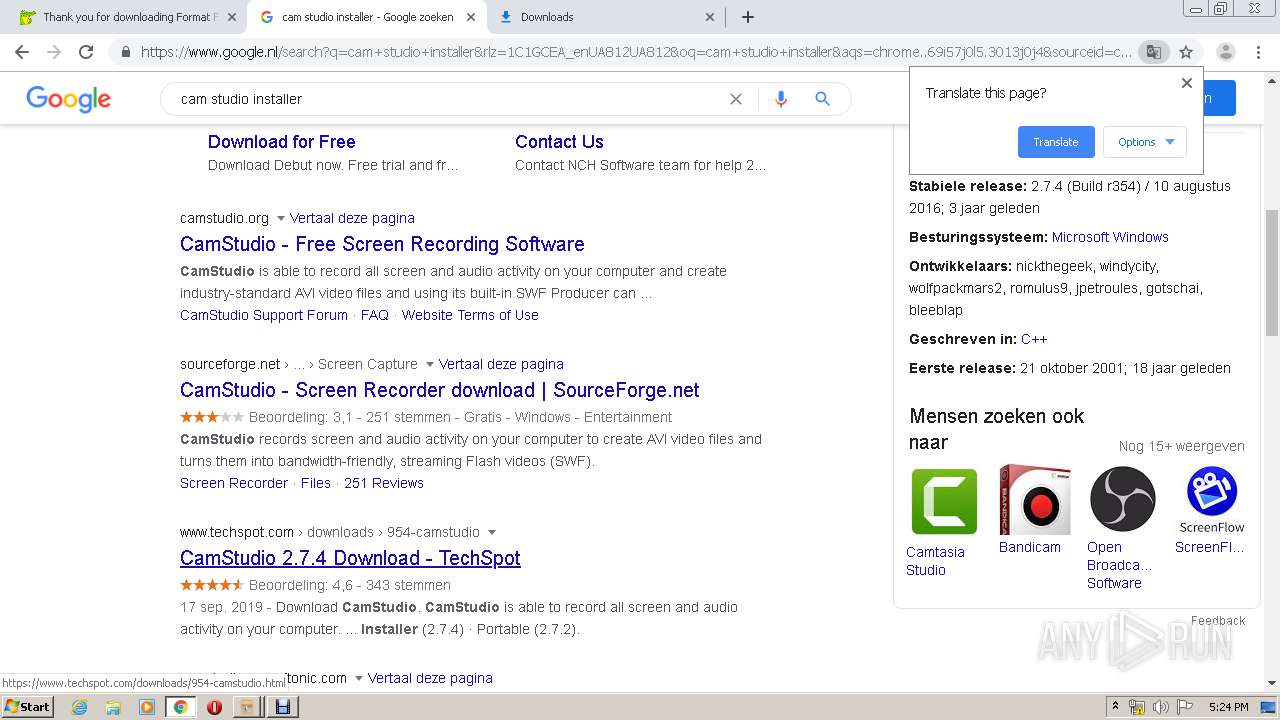Image resolution: width=1280 pixels, height=720 pixels.
Task: Click Vertaal deze pagina for sourceforge.net
Action: (501, 364)
